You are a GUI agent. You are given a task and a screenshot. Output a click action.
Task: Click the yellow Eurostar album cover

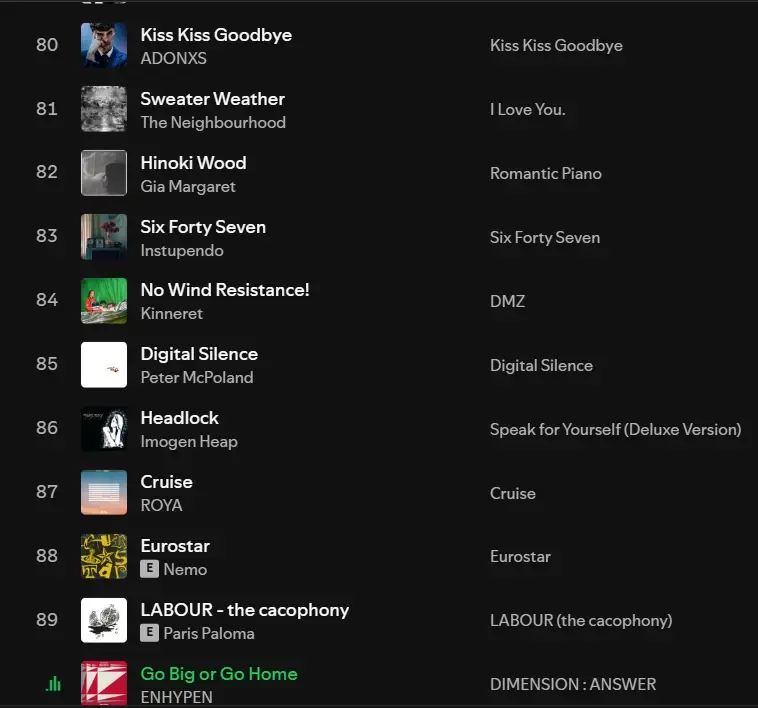click(x=104, y=557)
